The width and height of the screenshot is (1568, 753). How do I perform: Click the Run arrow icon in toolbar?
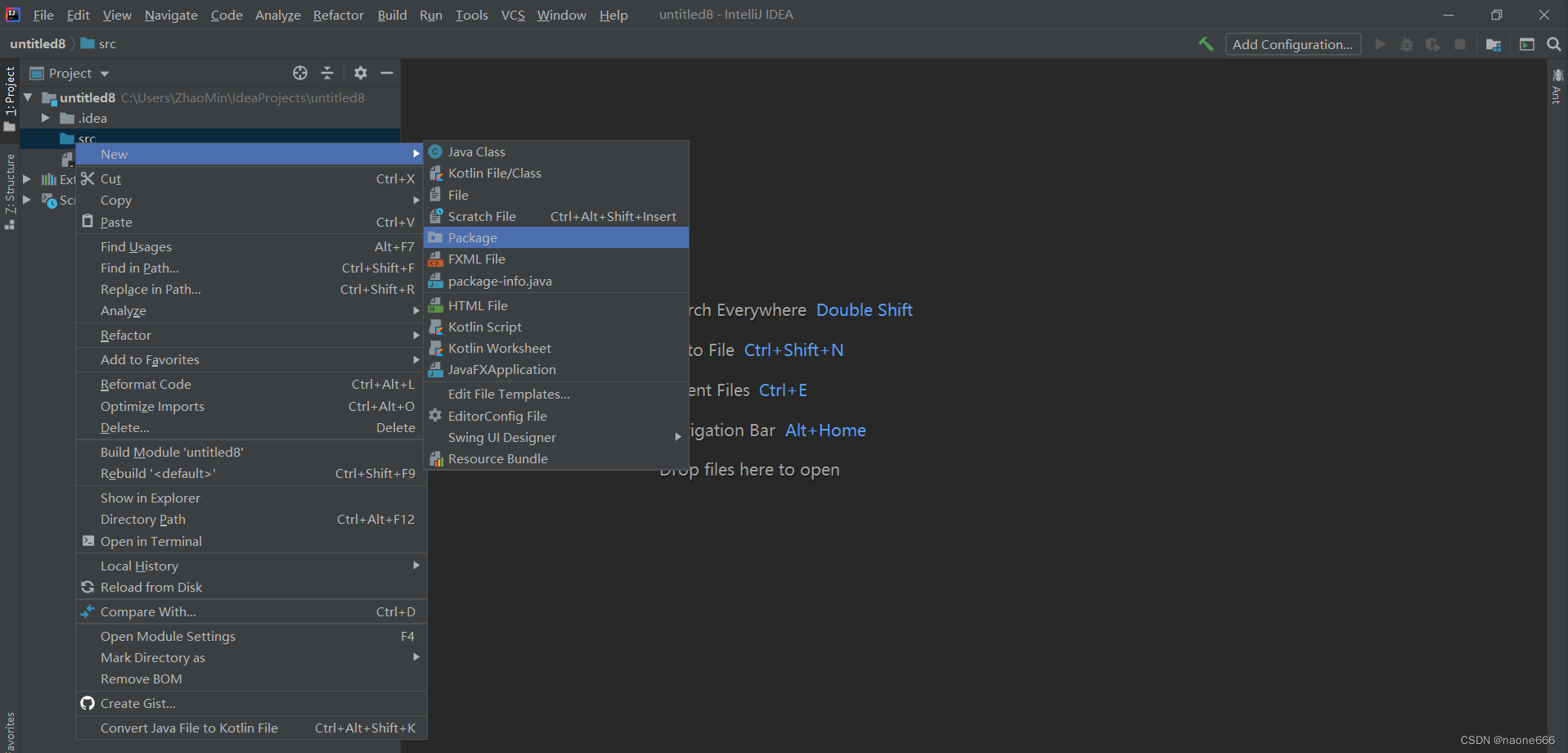1381,44
